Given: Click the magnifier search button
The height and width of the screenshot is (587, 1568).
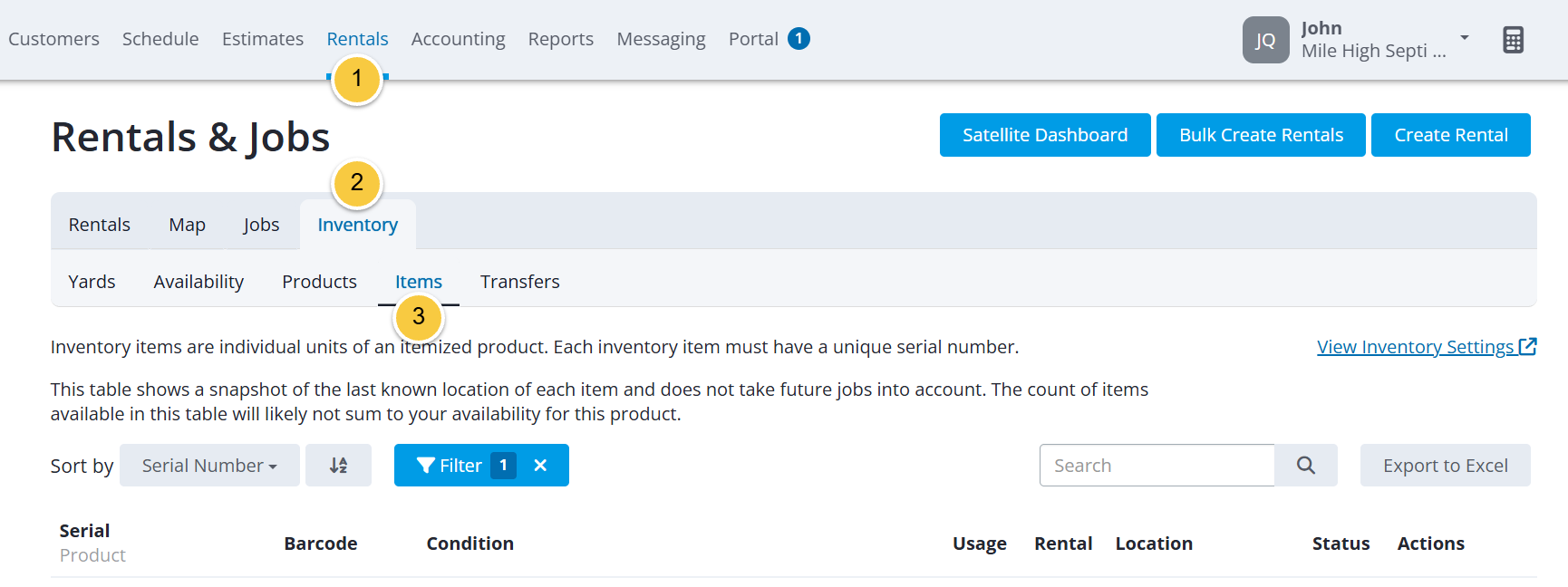Looking at the screenshot, I should pos(1305,466).
